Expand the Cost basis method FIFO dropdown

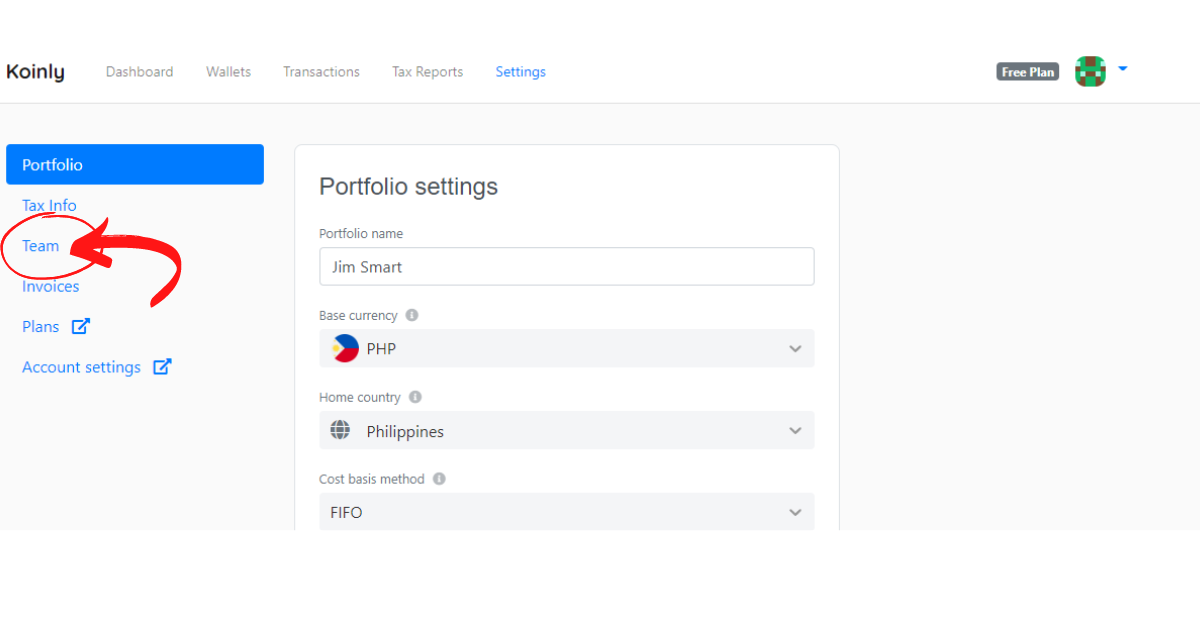coord(795,512)
